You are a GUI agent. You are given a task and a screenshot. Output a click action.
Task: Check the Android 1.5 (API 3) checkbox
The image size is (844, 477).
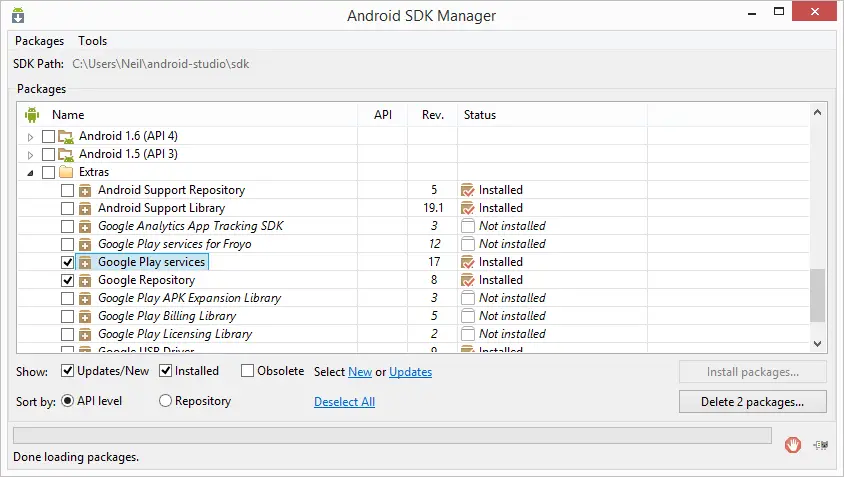click(x=48, y=155)
